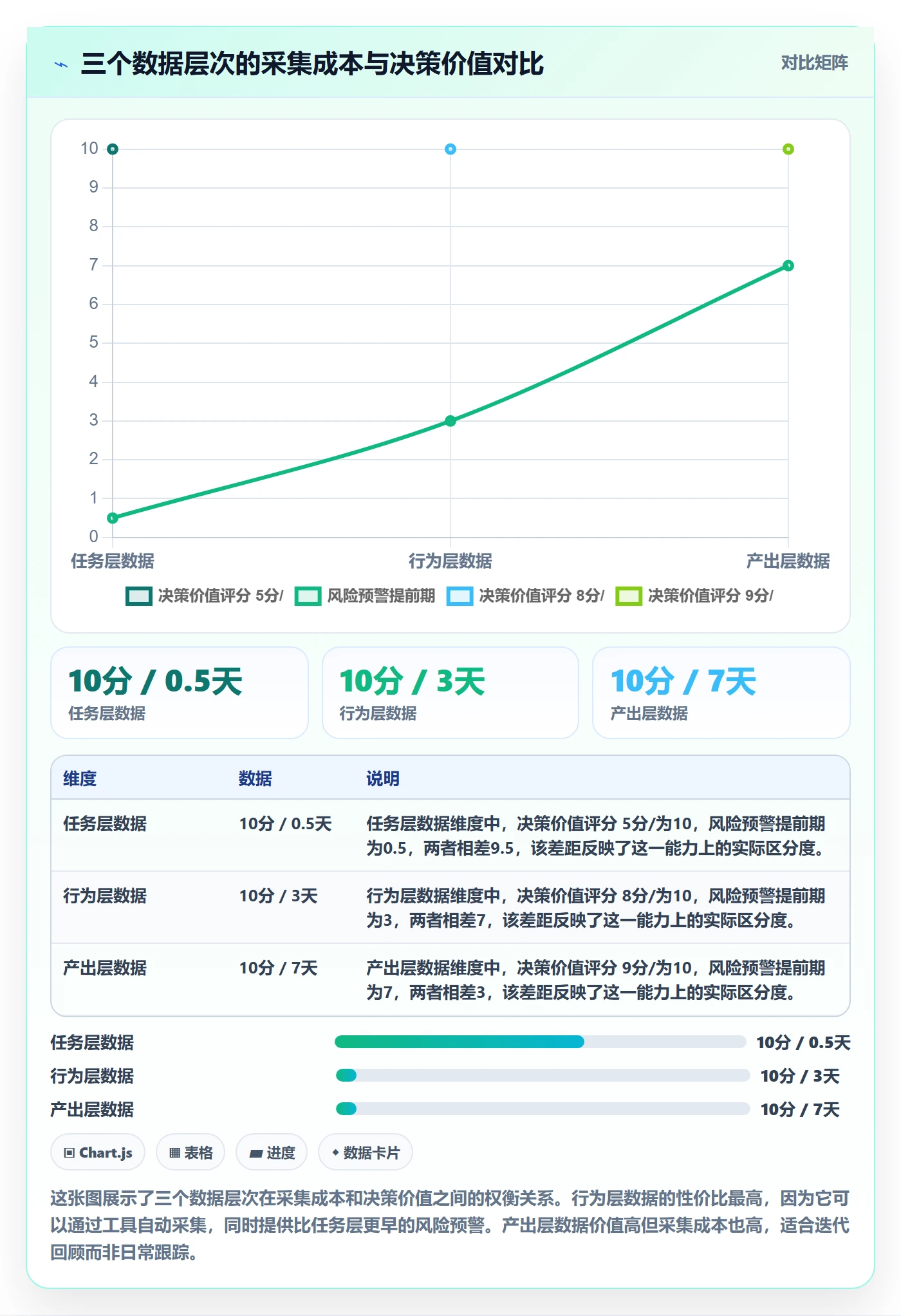
Task: Click the green line point at 产出层数据 value 7
Action: pyautogui.click(x=788, y=266)
